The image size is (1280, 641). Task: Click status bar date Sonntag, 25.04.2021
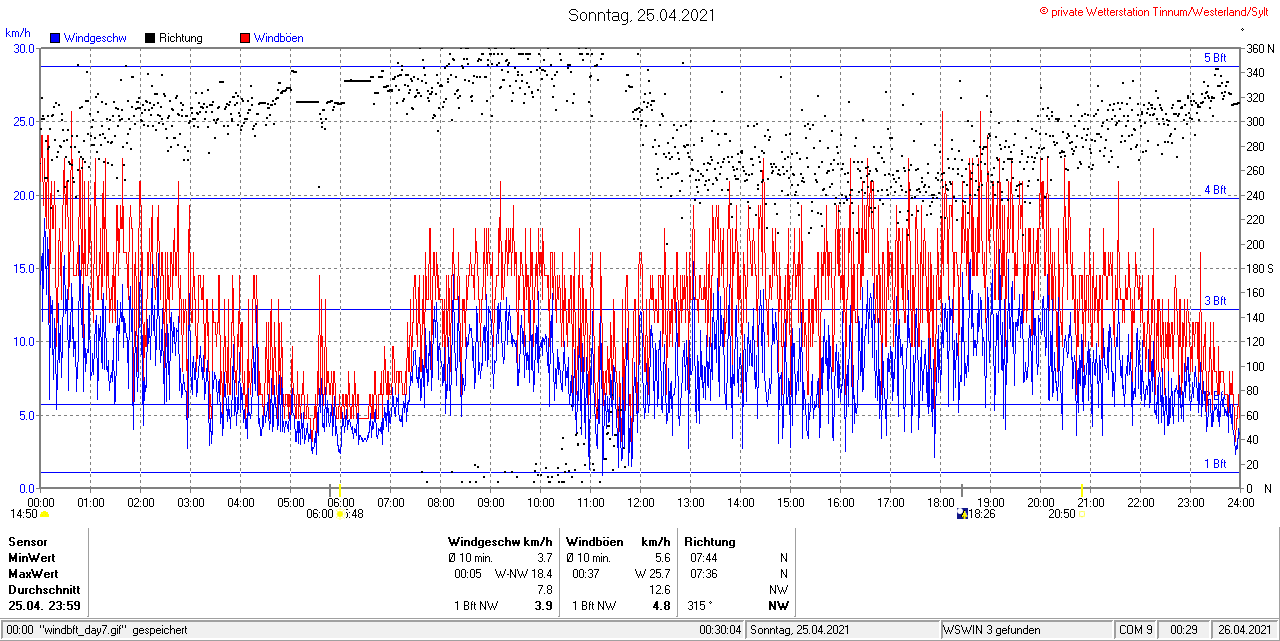(x=799, y=630)
